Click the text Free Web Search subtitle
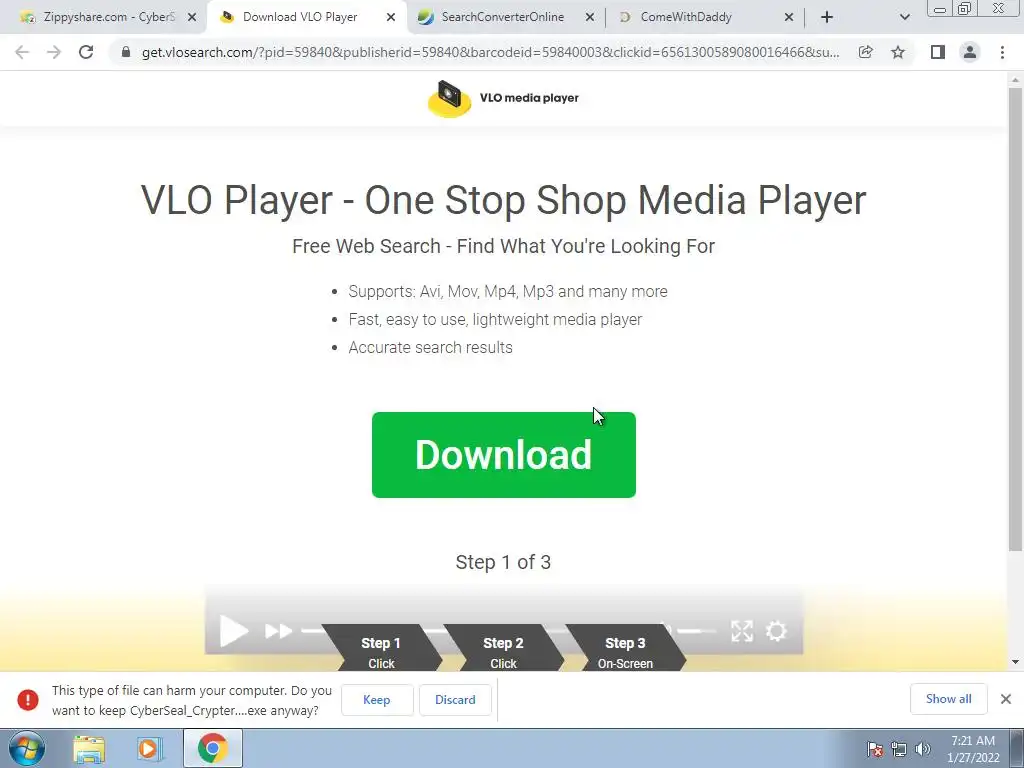Screen dimensions: 1024x768 [x=504, y=246]
